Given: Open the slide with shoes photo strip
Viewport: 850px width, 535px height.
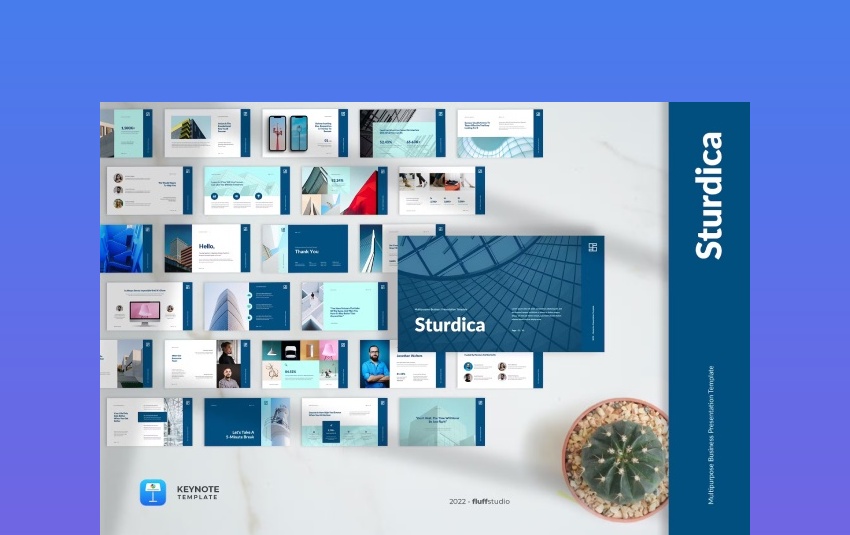Looking at the screenshot, I should (x=442, y=191).
